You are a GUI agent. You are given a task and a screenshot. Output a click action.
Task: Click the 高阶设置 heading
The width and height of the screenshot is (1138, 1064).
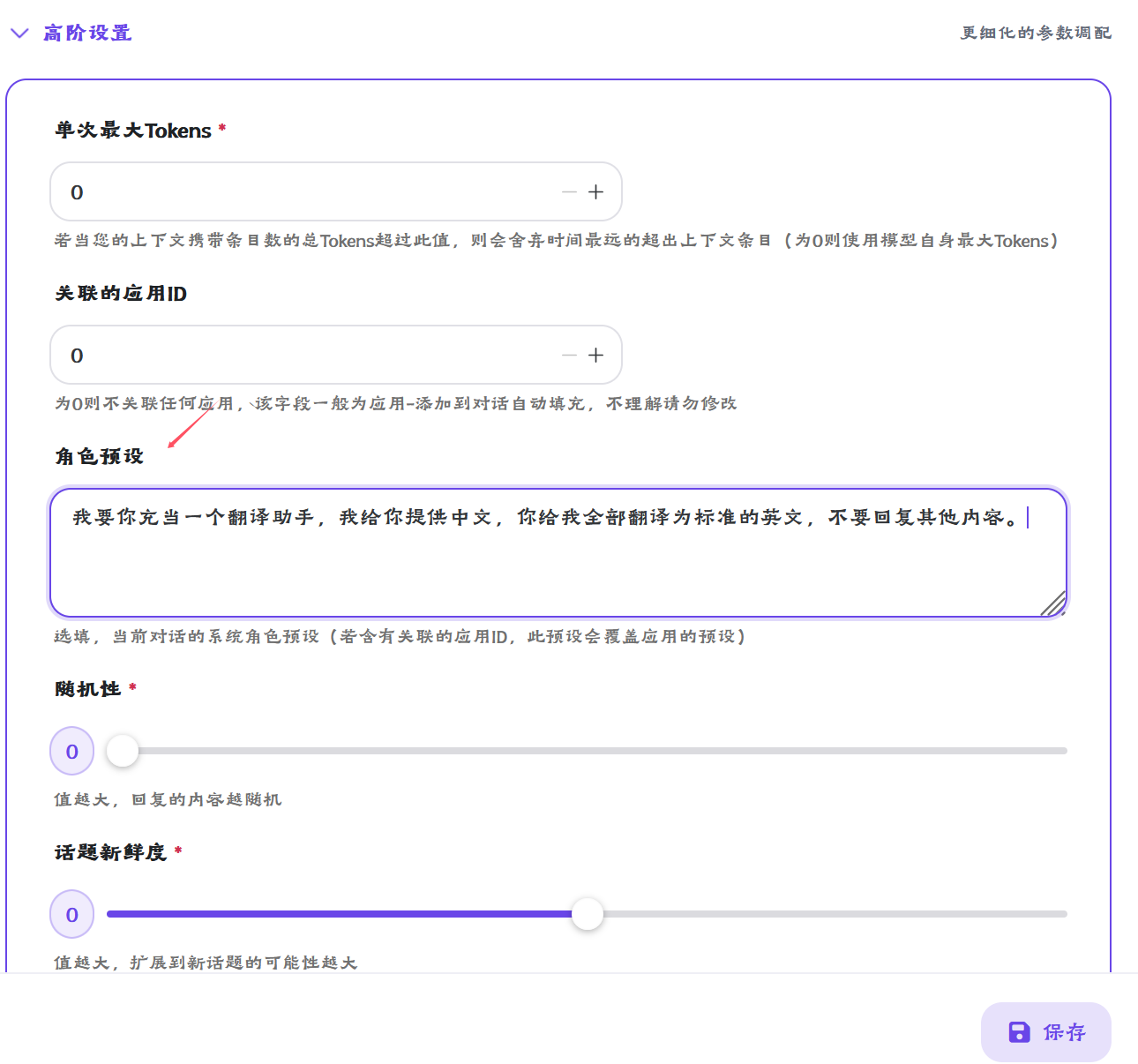click(87, 33)
